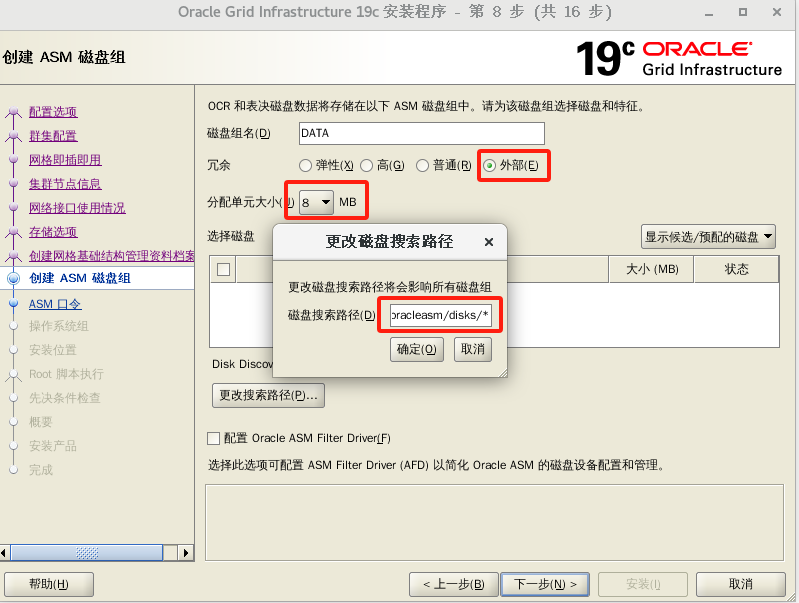Click 取消 in the search path dialog

472,349
